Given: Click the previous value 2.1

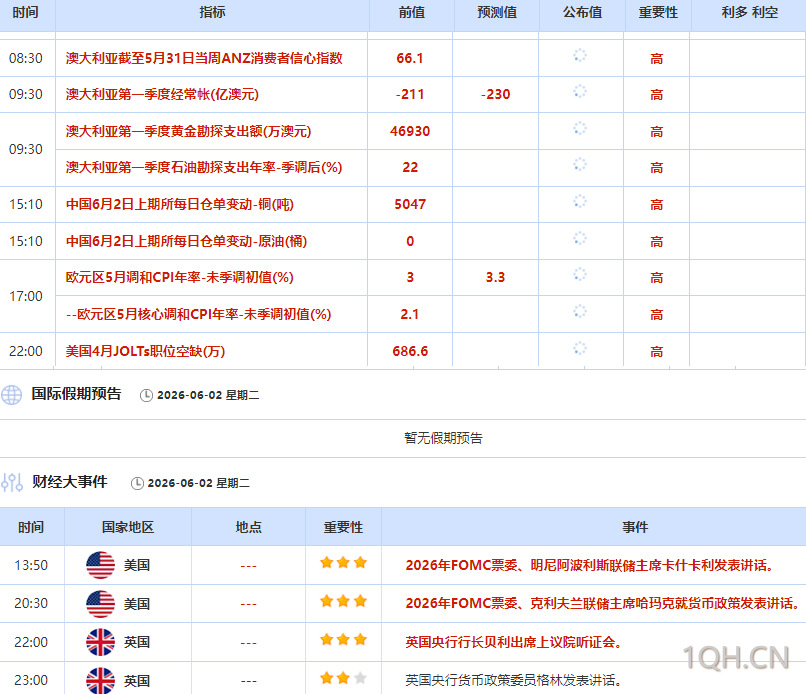Looking at the screenshot, I should click(410, 314).
